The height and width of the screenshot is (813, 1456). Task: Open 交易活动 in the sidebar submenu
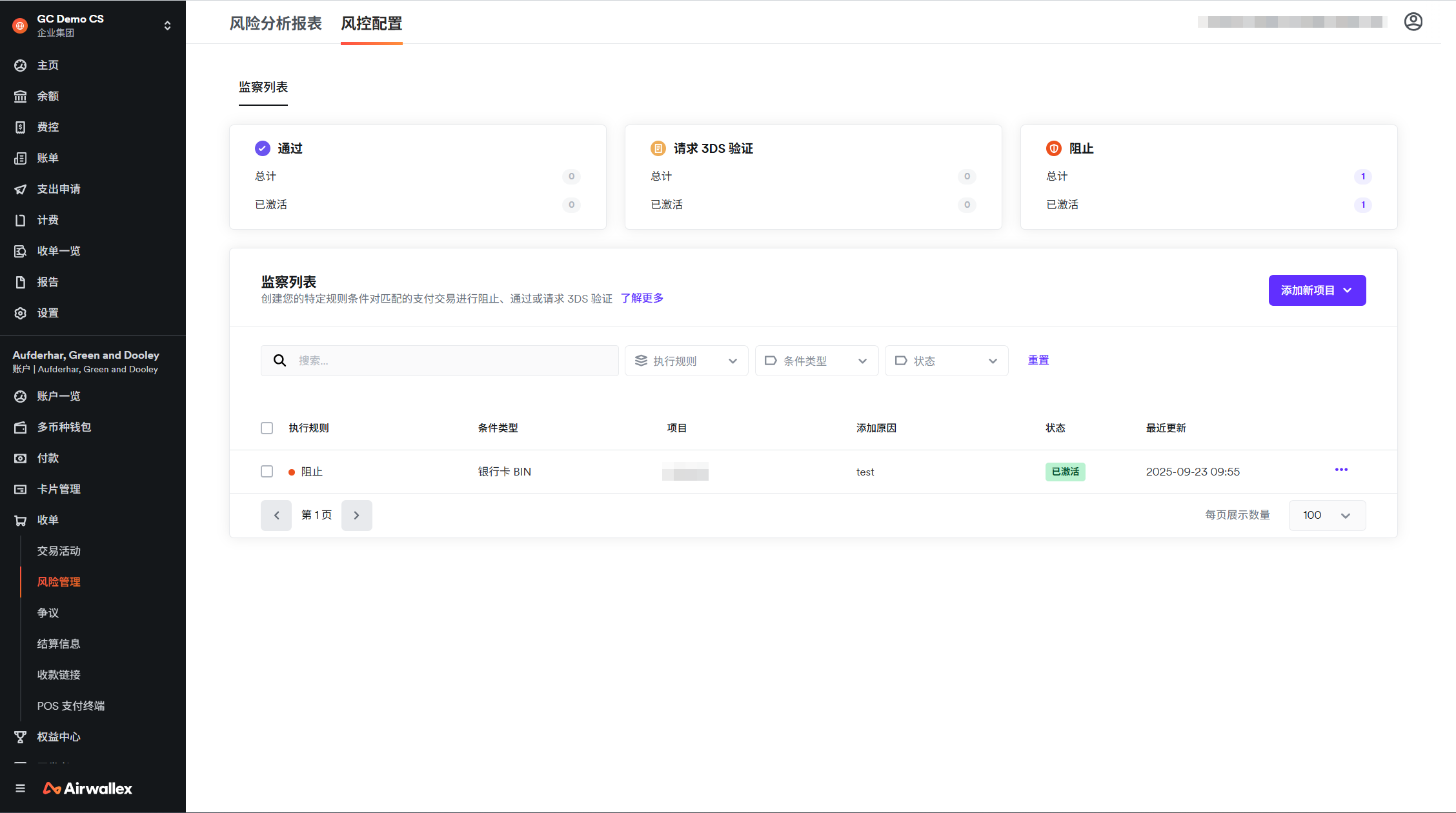click(59, 551)
